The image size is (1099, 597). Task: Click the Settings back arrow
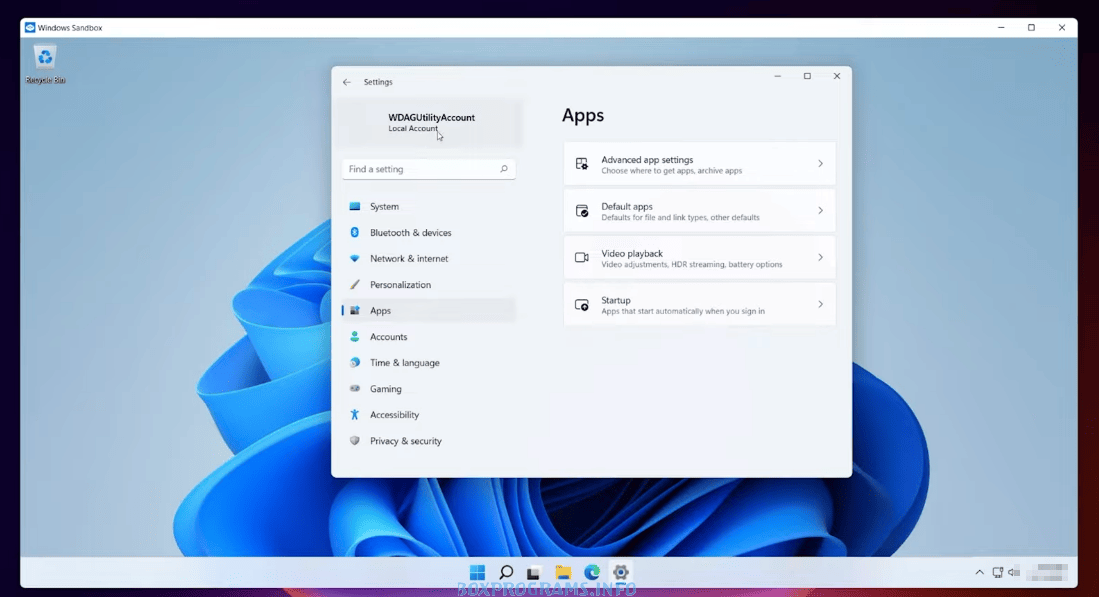click(x=347, y=82)
